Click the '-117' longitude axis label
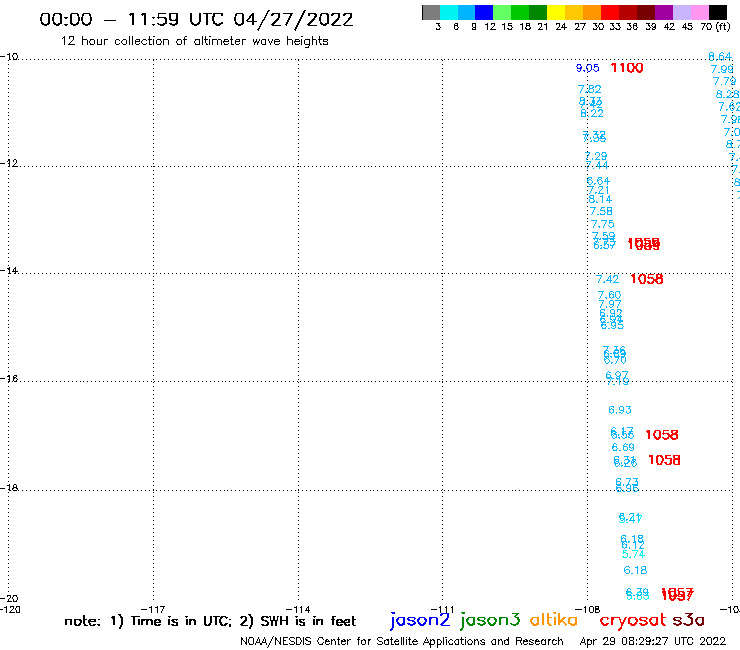740x650 pixels. [153, 610]
